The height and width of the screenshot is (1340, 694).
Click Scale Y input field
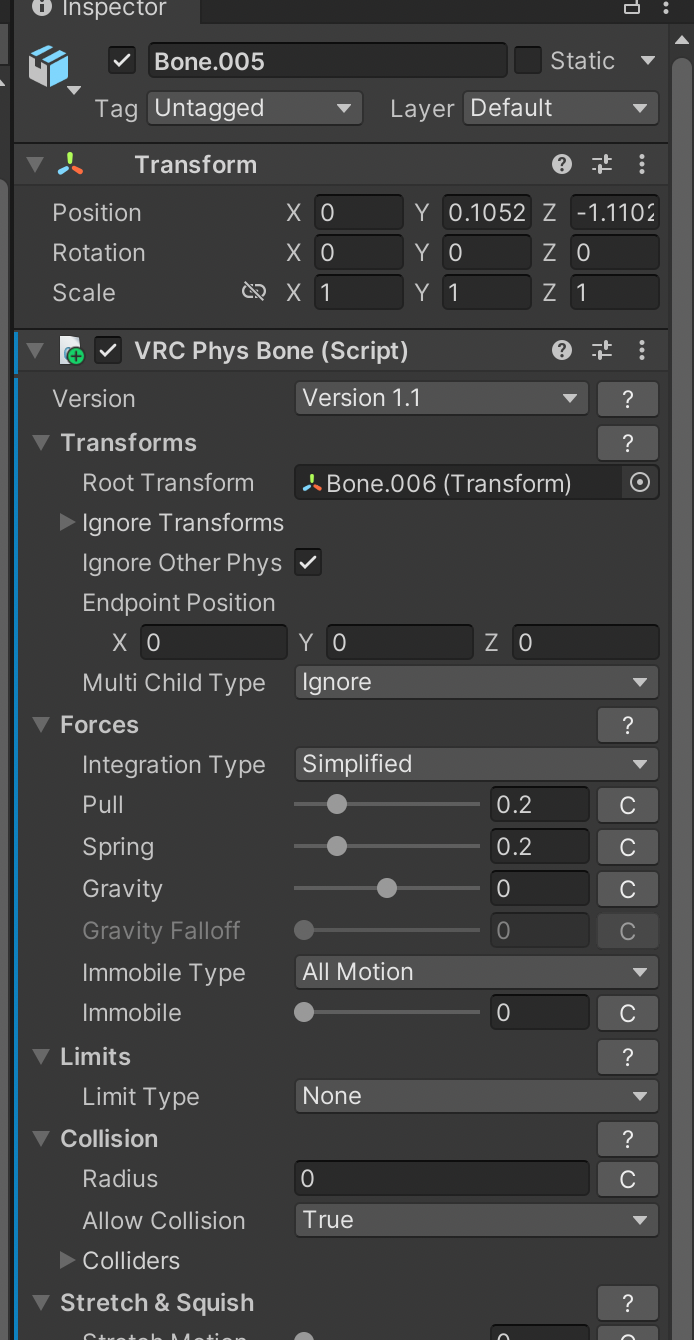tap(486, 292)
